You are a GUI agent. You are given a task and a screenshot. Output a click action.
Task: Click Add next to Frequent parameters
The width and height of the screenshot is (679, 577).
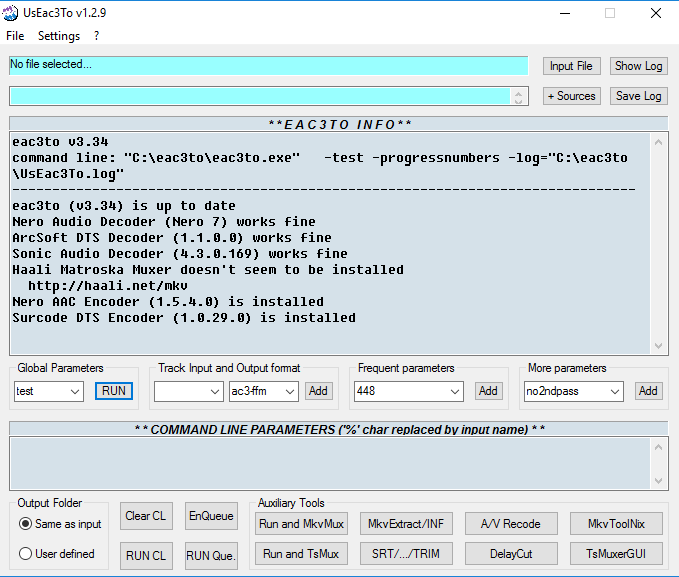[488, 391]
